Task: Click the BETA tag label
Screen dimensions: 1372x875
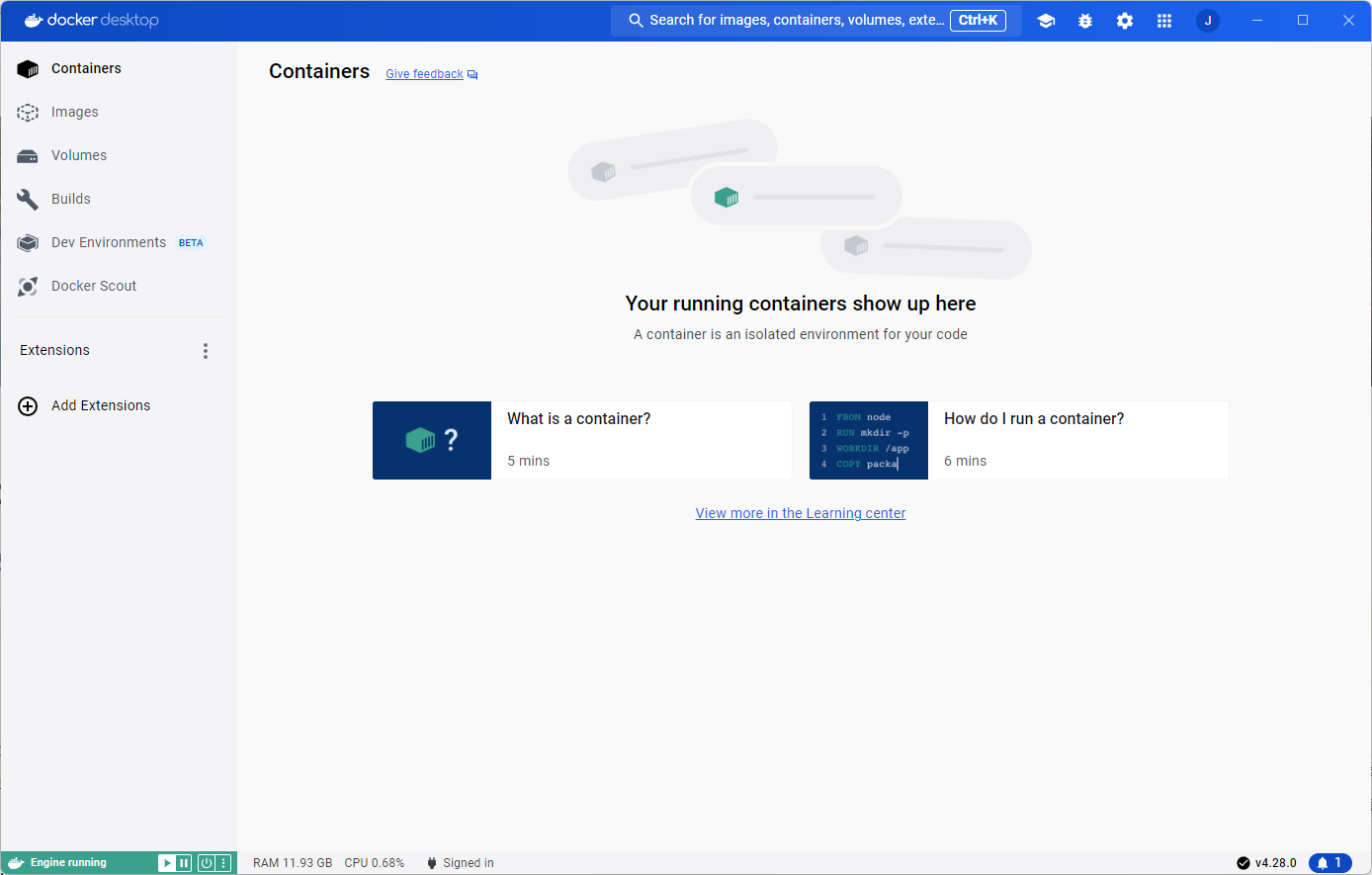Action: click(x=191, y=243)
